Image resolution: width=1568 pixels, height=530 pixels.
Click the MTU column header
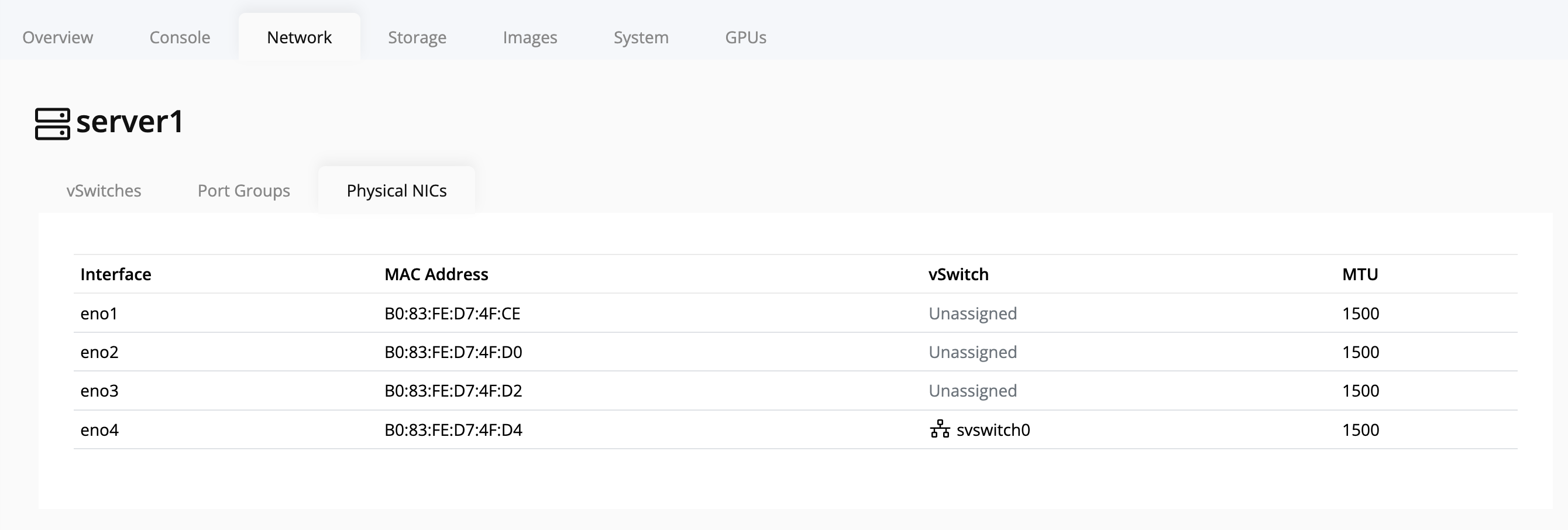(1359, 274)
